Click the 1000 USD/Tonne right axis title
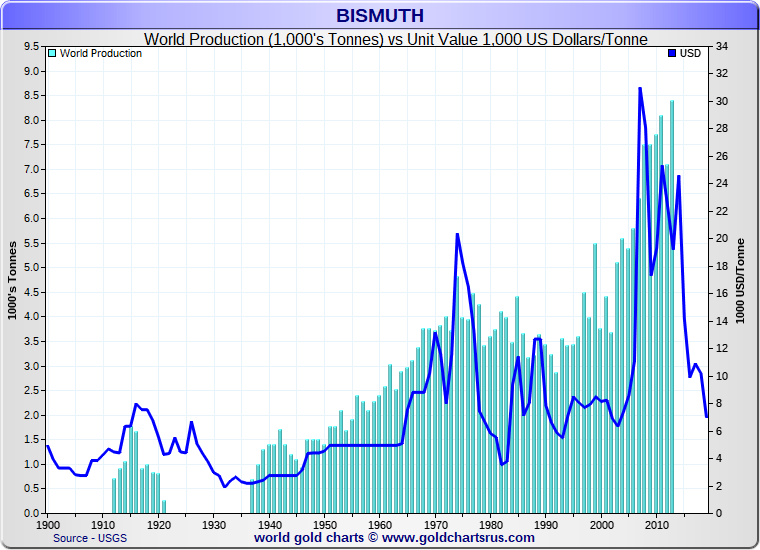This screenshot has width=760, height=550. point(741,281)
